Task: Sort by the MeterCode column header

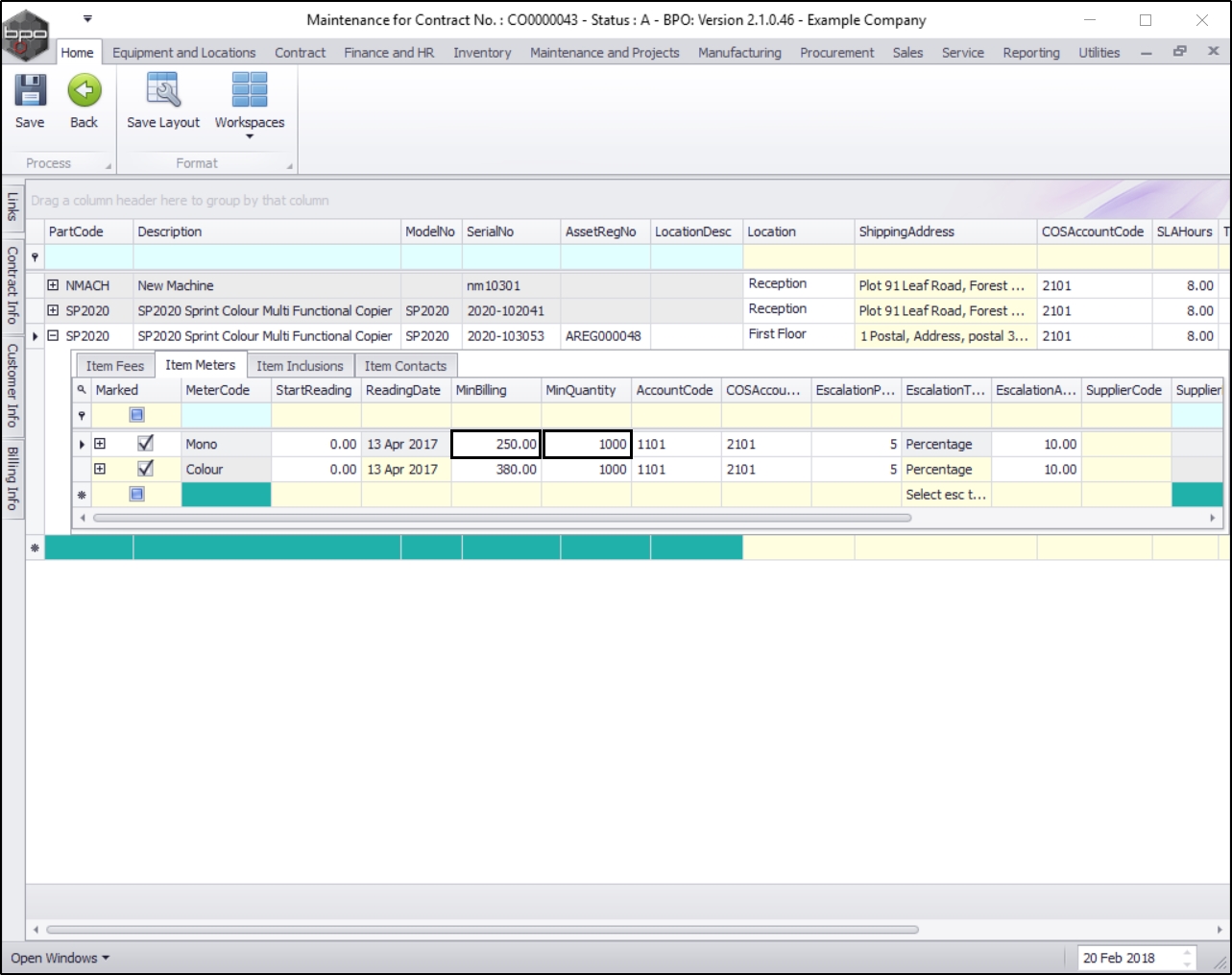Action: tap(226, 390)
